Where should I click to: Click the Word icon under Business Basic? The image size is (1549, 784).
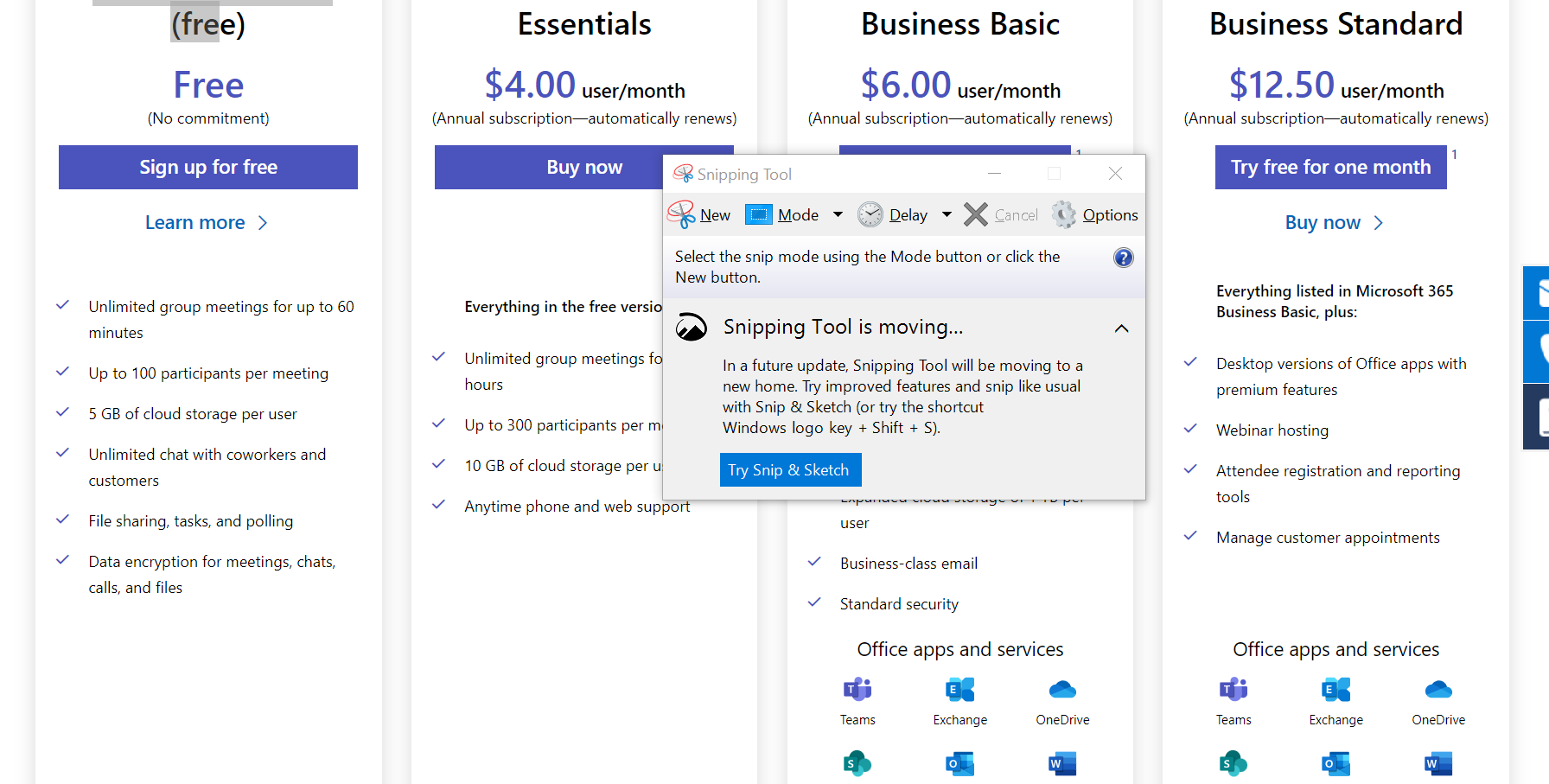[1062, 763]
